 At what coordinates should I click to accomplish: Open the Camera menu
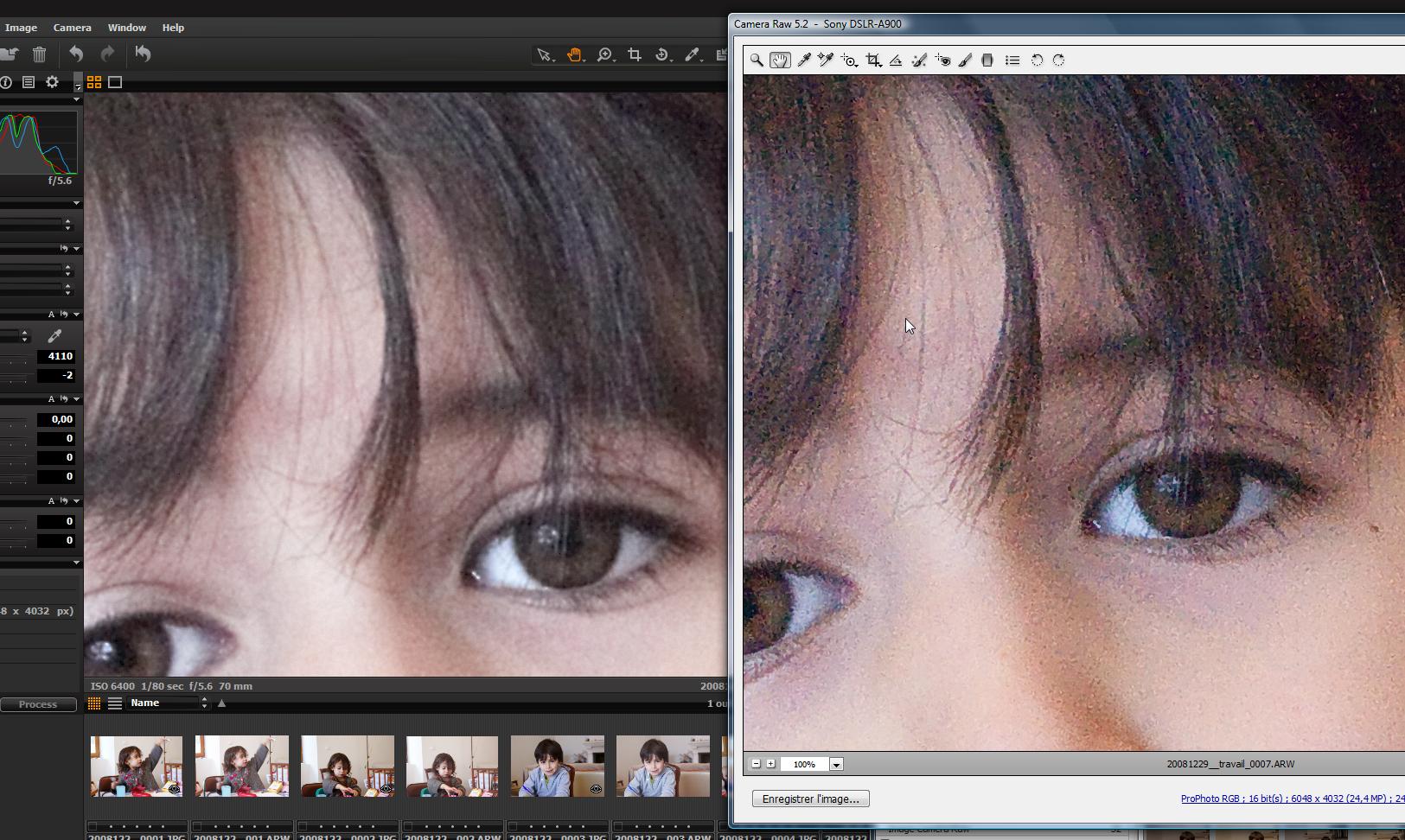72,28
